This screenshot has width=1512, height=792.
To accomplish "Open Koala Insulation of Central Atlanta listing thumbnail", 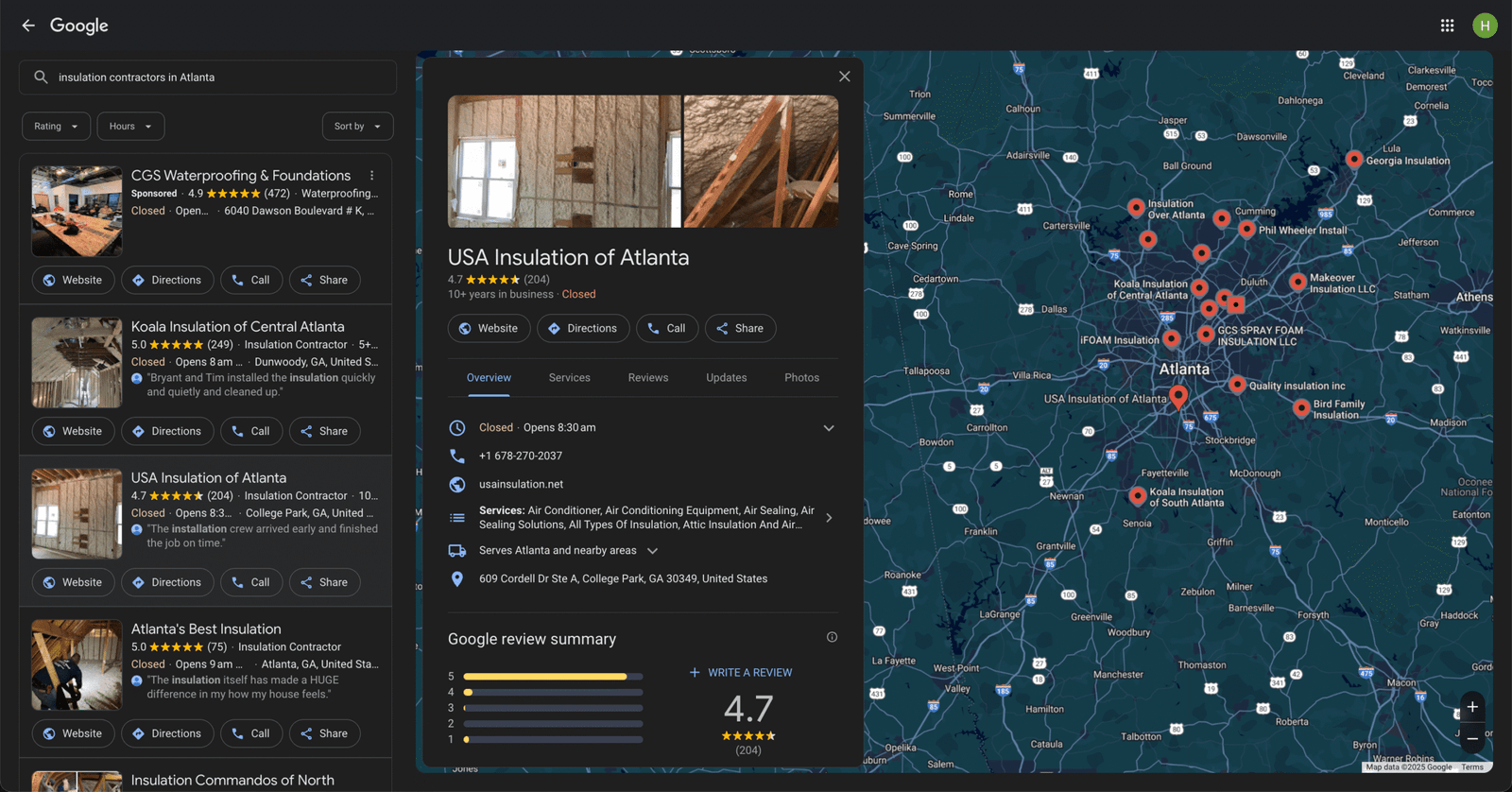I will [x=77, y=363].
